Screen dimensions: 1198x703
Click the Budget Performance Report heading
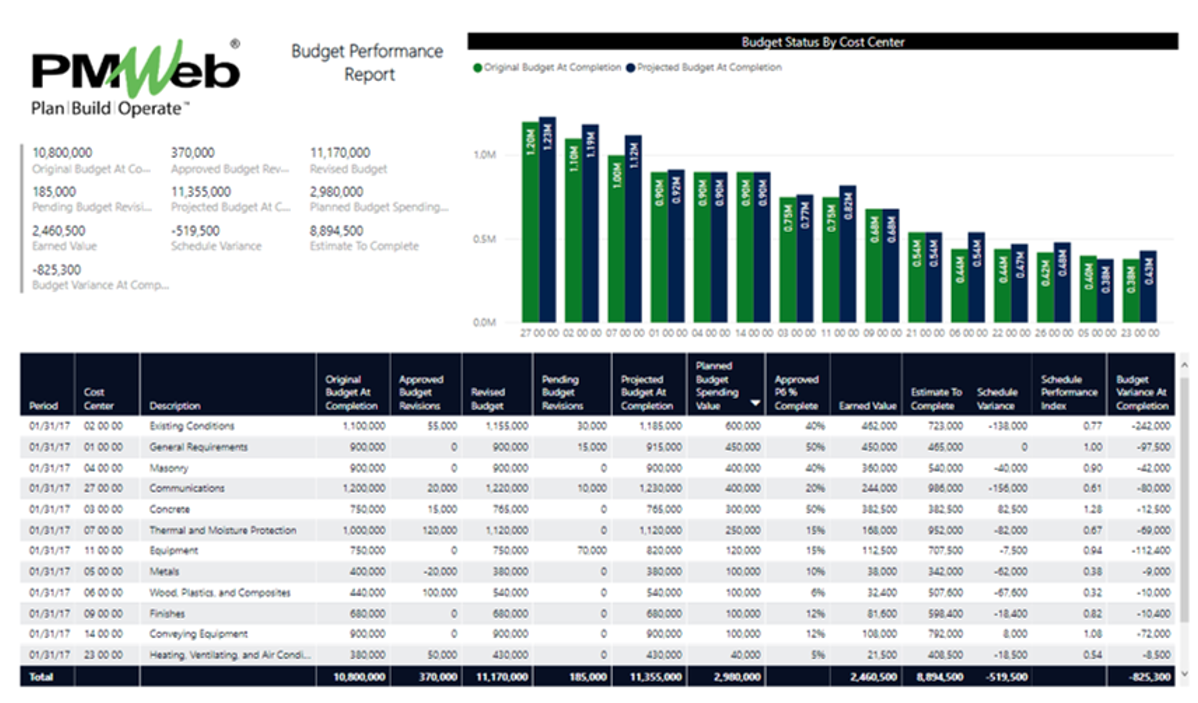pos(368,62)
